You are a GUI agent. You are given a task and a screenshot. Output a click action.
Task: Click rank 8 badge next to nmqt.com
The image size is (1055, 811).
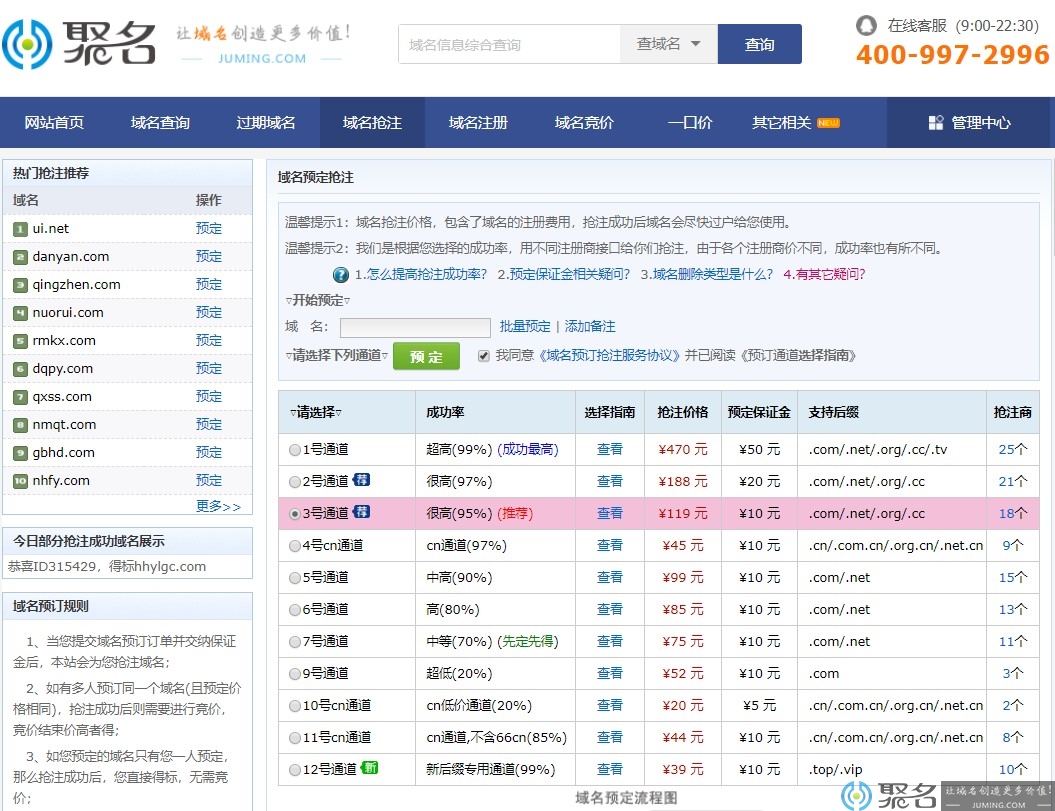point(20,425)
